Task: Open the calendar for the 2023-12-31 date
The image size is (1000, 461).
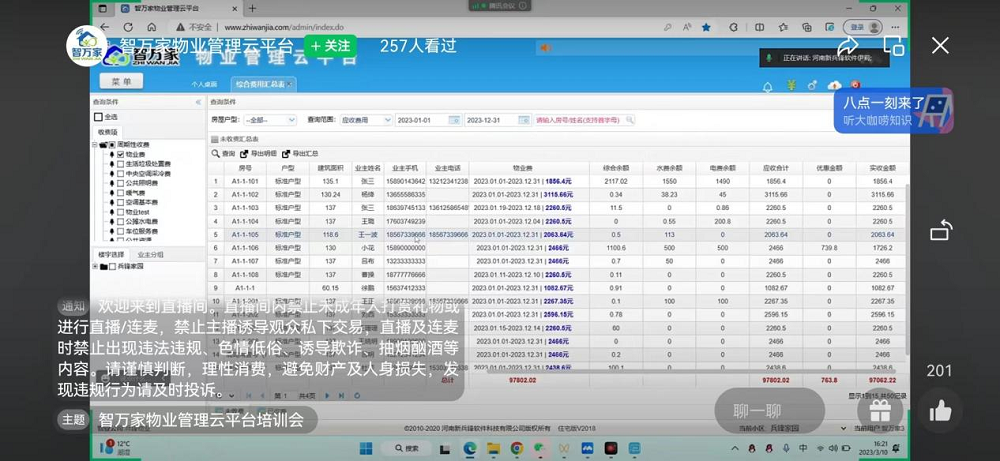Action: pos(524,120)
